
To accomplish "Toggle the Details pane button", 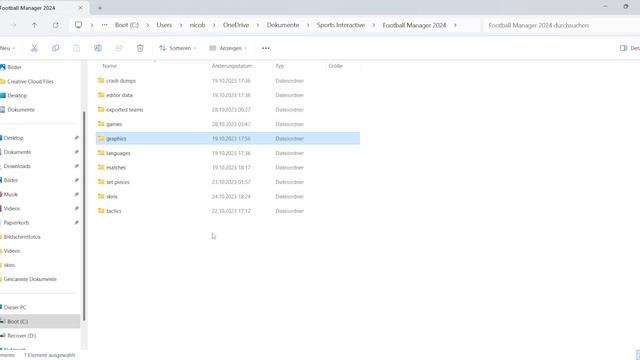I will pyautogui.click(x=629, y=48).
